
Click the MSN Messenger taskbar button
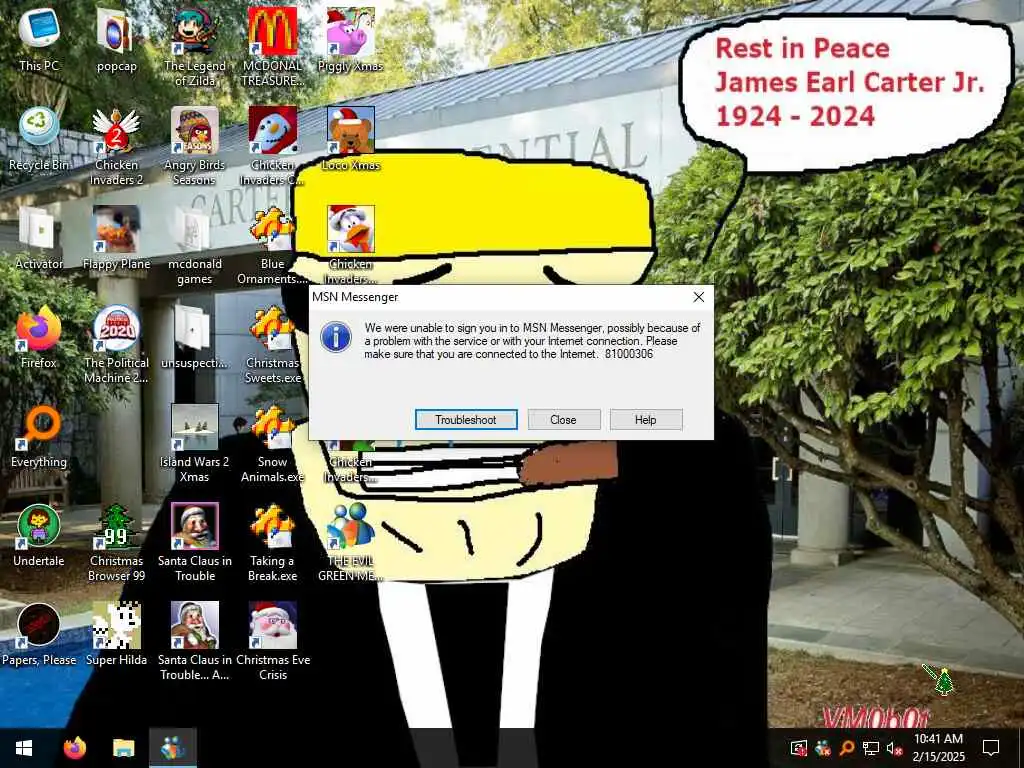click(172, 748)
